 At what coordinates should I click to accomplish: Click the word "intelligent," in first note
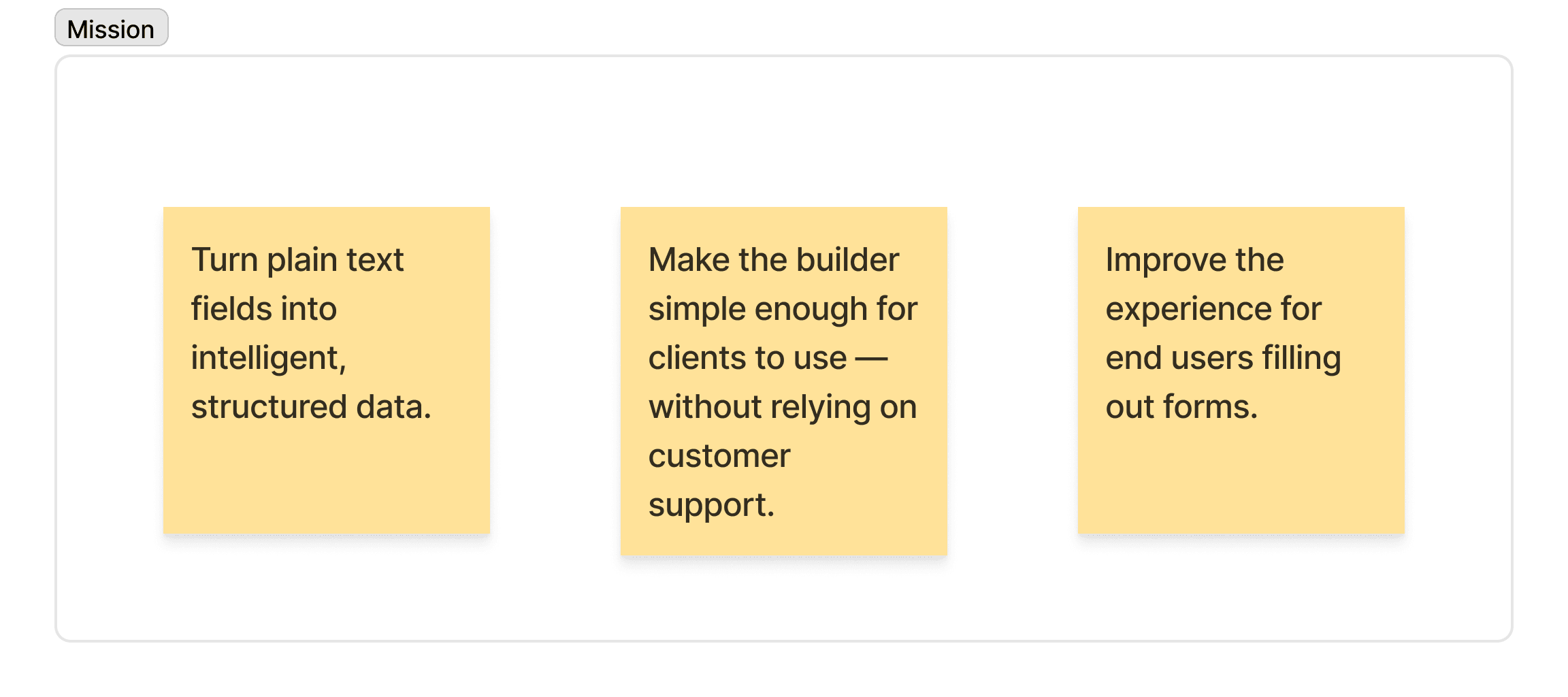[268, 358]
